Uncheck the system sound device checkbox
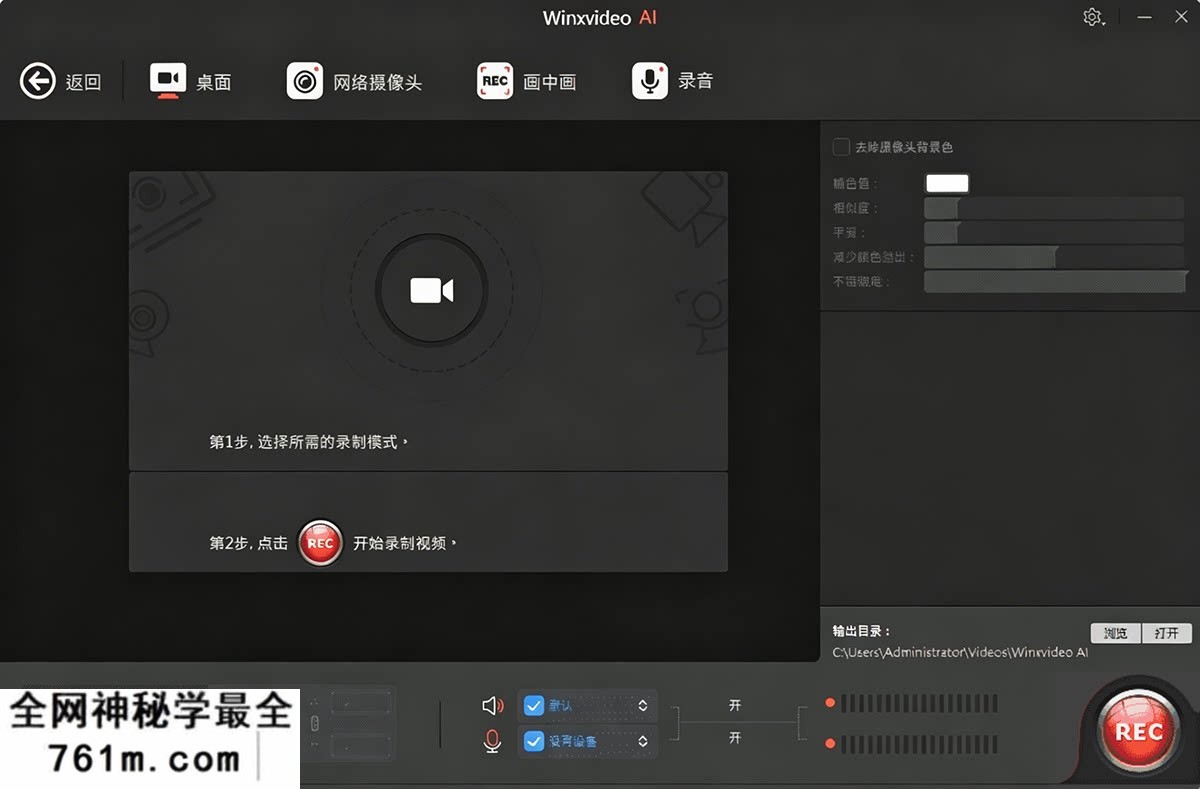 (x=534, y=706)
